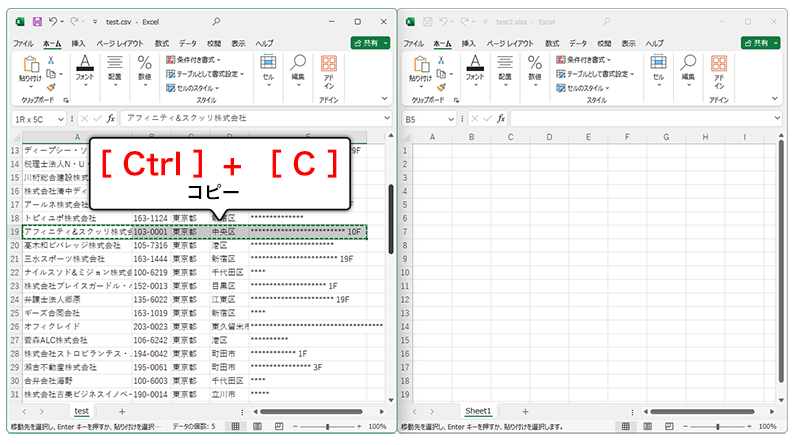Open the 挿入 tab in test2.xlsx window
Screen dimensions: 800x445
click(x=470, y=44)
